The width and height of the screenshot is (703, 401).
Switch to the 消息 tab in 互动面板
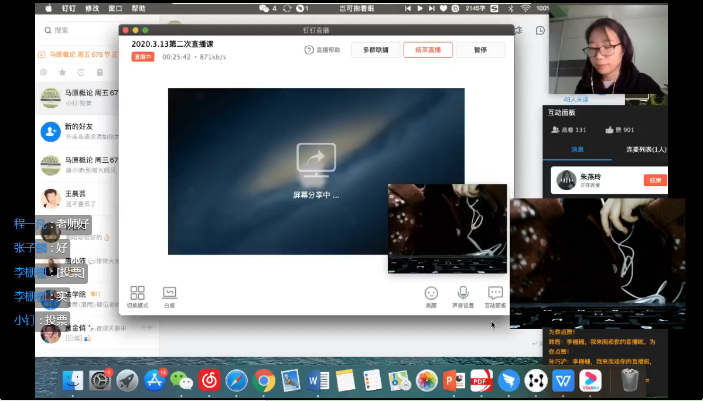point(577,149)
